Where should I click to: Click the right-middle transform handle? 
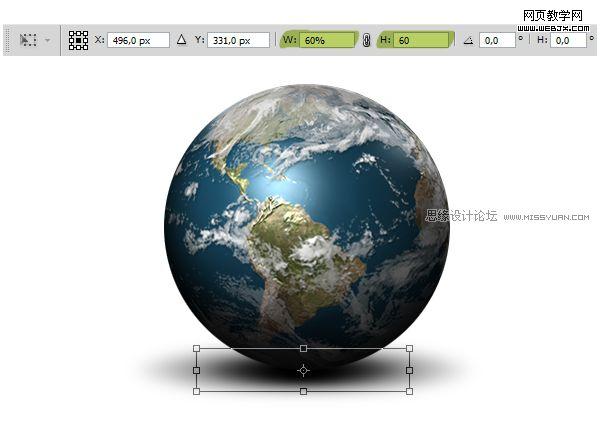(x=409, y=370)
